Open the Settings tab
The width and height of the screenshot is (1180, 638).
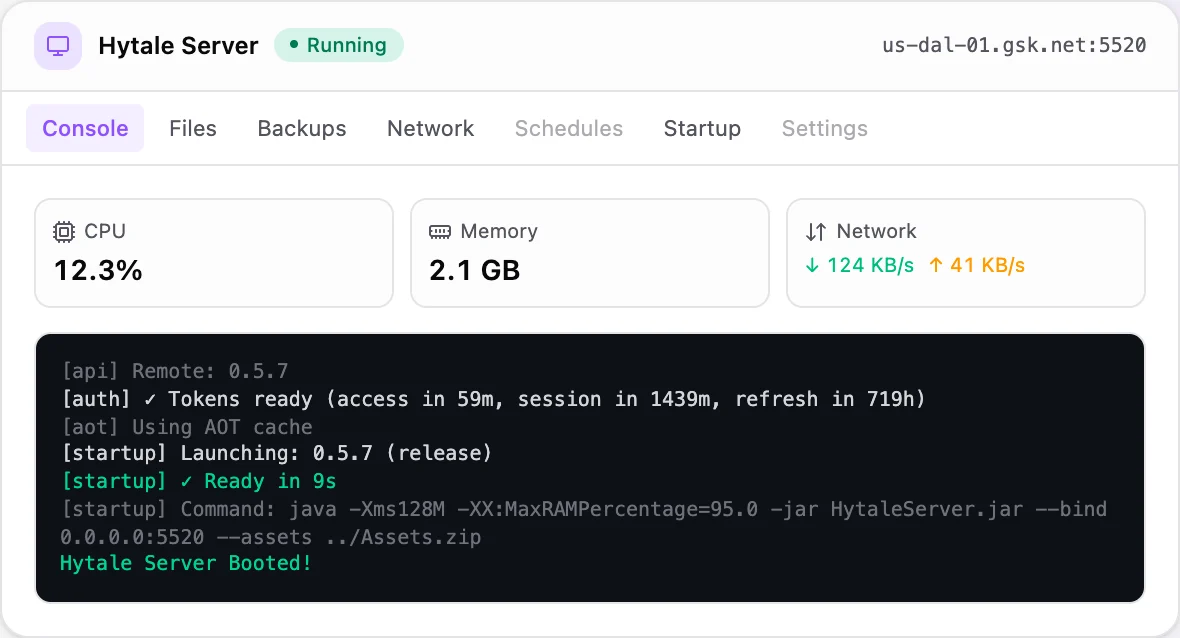click(x=825, y=128)
